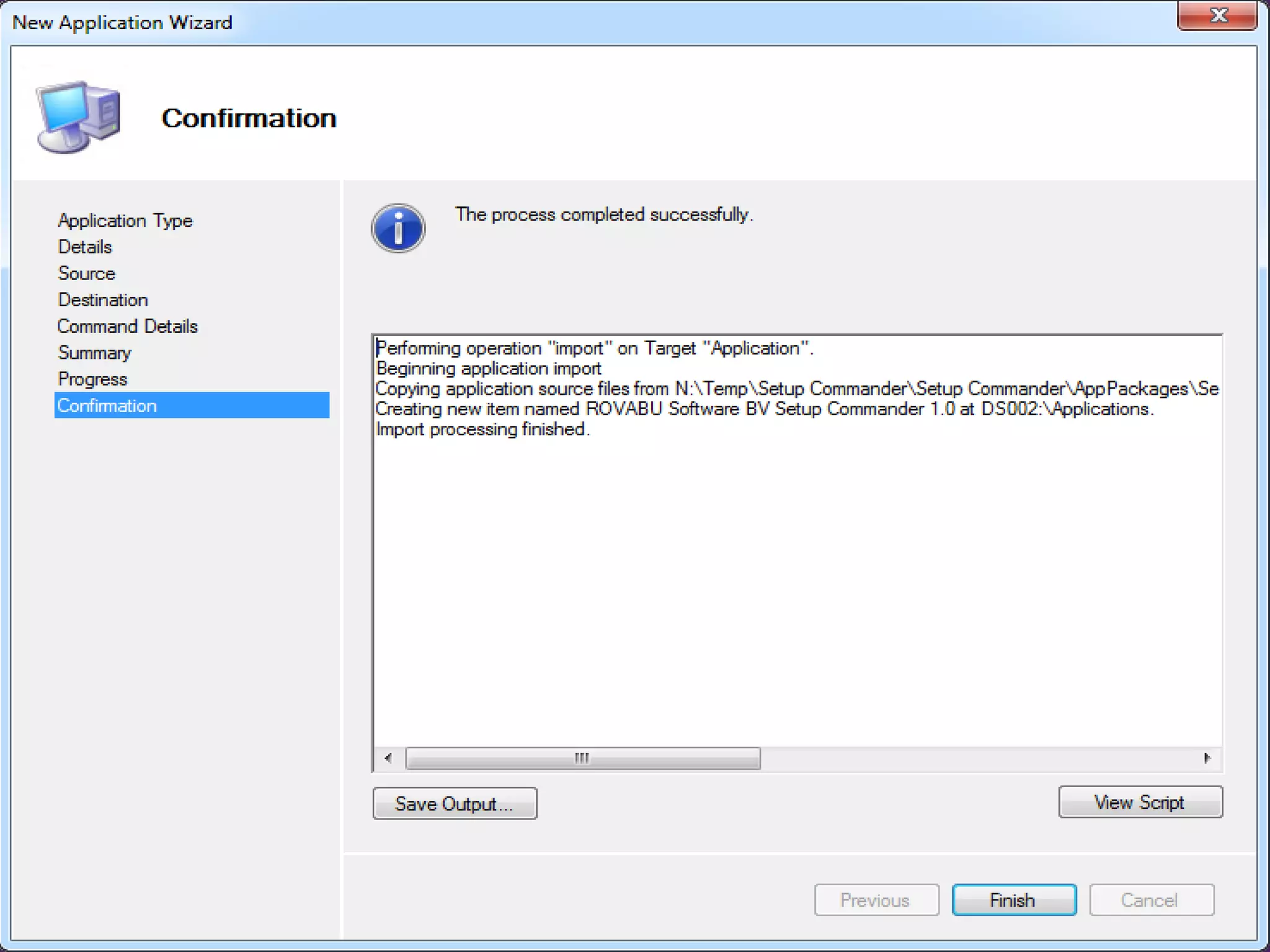Click the scrollbar left arrow

388,758
